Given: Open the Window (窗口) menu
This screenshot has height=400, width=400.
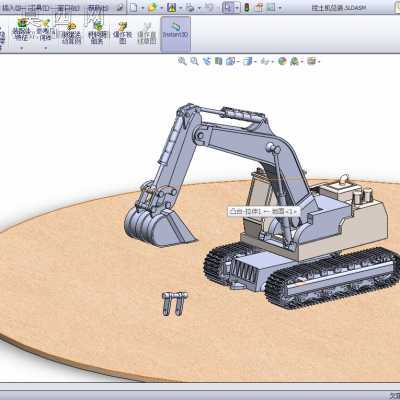Looking at the screenshot, I should coord(70,8).
